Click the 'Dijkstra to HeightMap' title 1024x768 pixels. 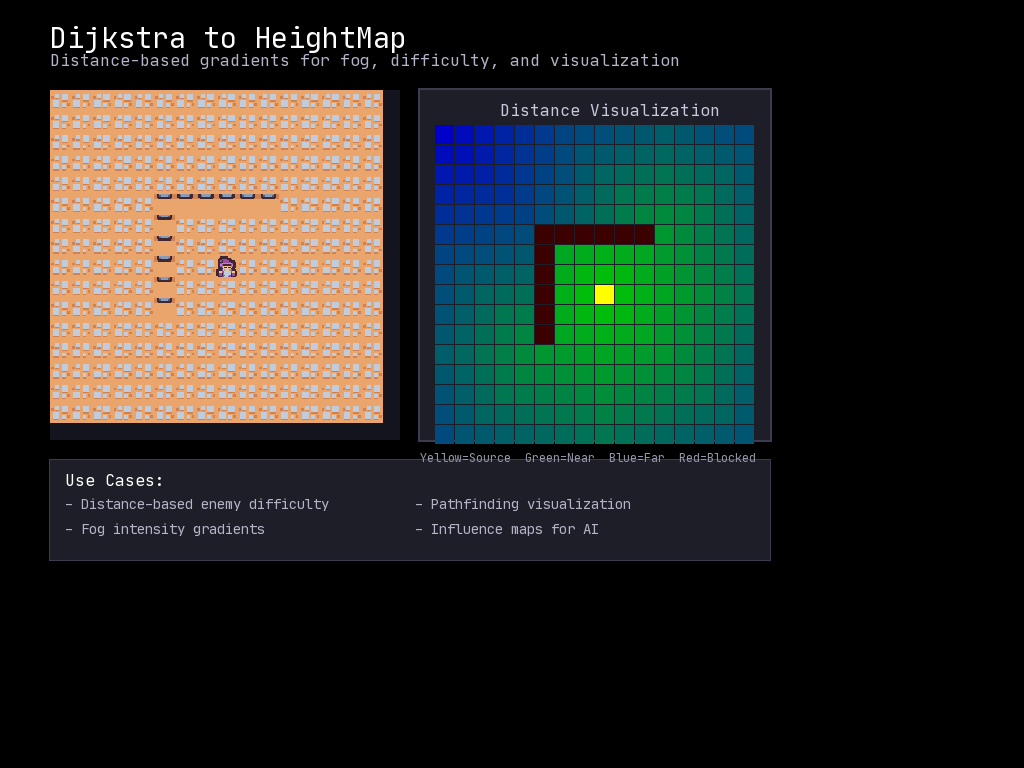click(x=228, y=38)
